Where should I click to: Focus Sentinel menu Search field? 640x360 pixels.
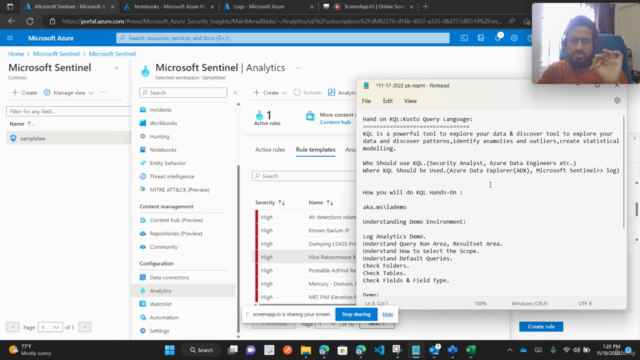coord(183,93)
